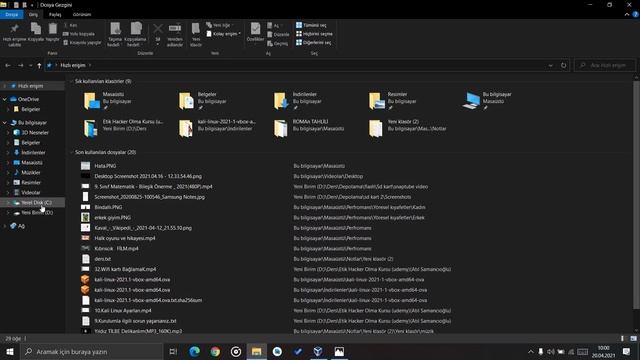Collapse the Son kullanılan dosyalar section
The height and width of the screenshot is (360, 640).
pos(72,152)
